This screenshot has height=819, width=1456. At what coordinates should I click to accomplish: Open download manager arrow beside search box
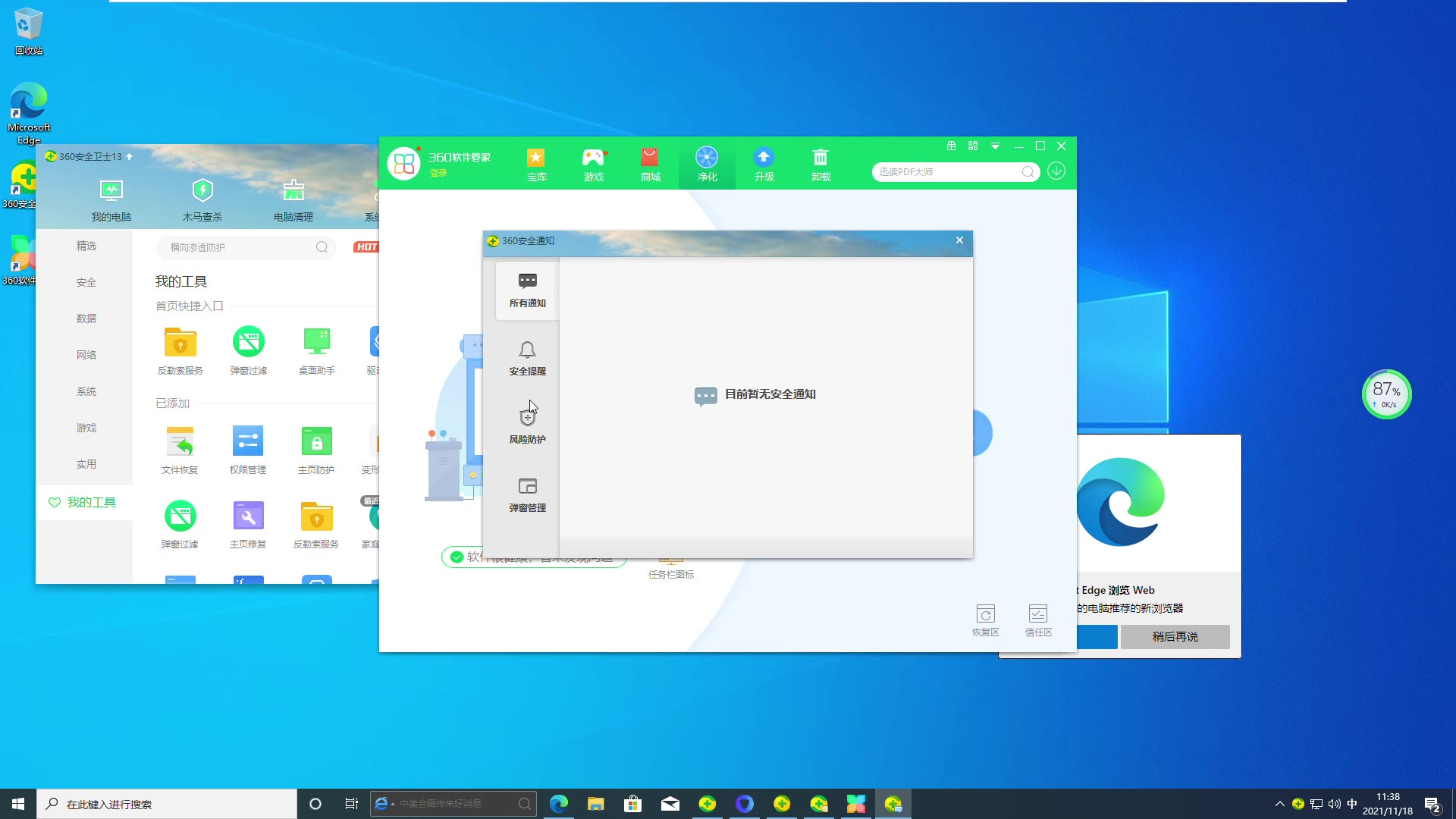click(1056, 171)
